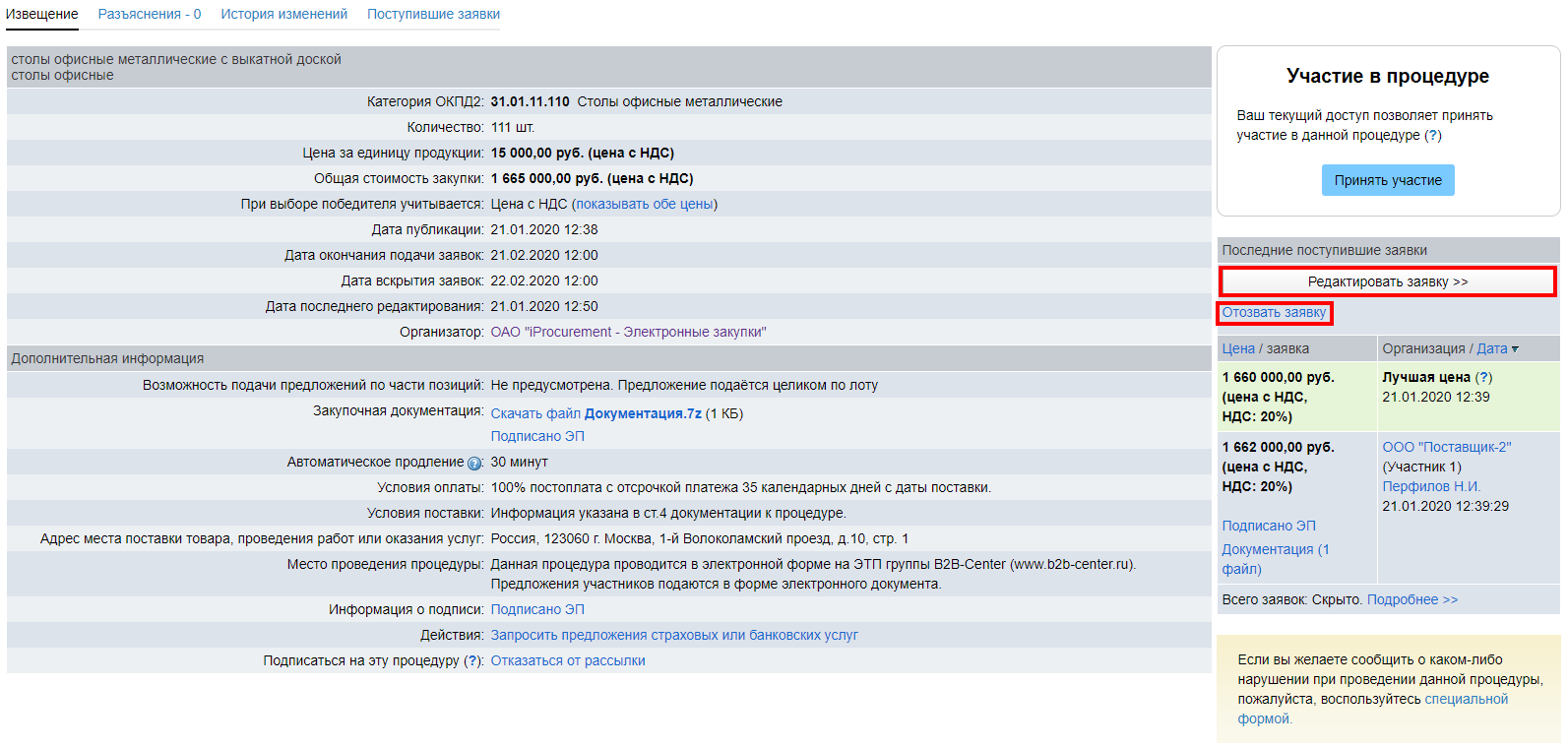Image resolution: width=1568 pixels, height=748 pixels.
Task: Sort bids by the Цена column link
Action: [1238, 348]
